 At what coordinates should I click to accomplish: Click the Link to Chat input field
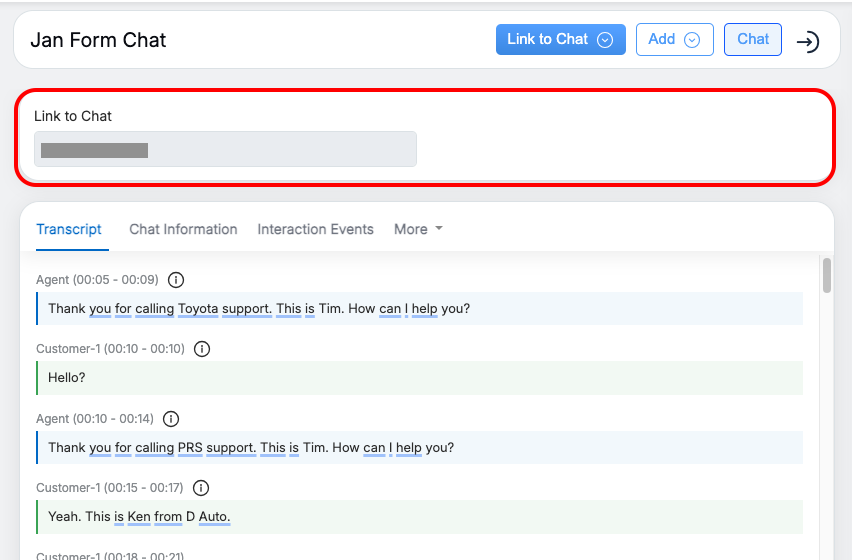(225, 149)
